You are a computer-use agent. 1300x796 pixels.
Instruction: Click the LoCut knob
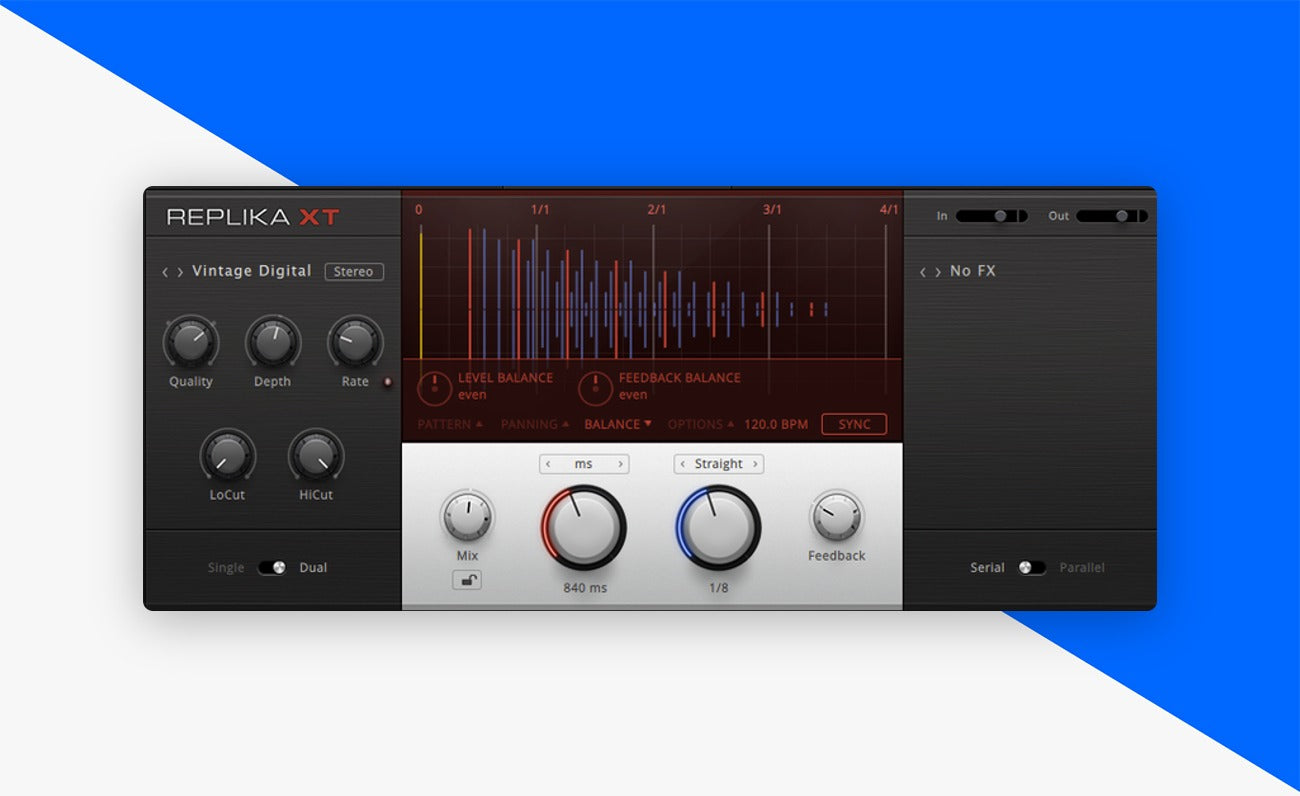pos(228,455)
